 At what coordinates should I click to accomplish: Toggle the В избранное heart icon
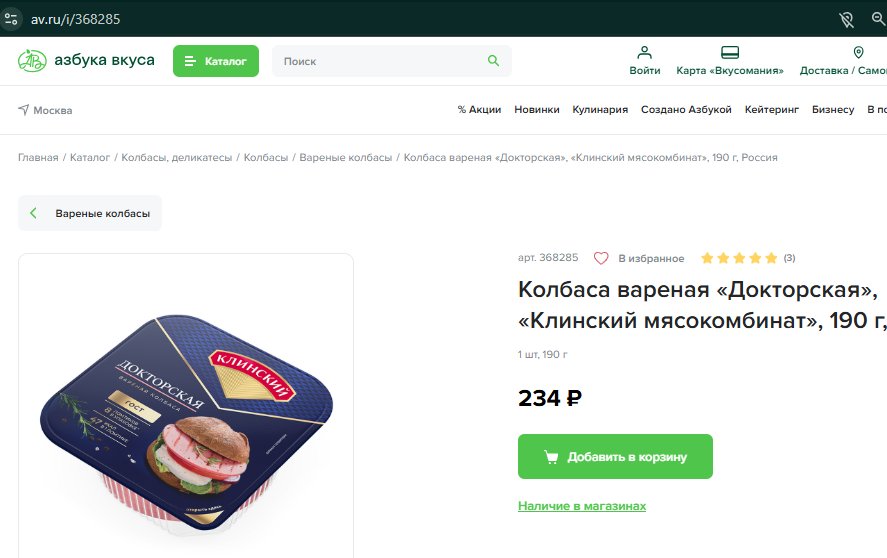click(x=601, y=258)
